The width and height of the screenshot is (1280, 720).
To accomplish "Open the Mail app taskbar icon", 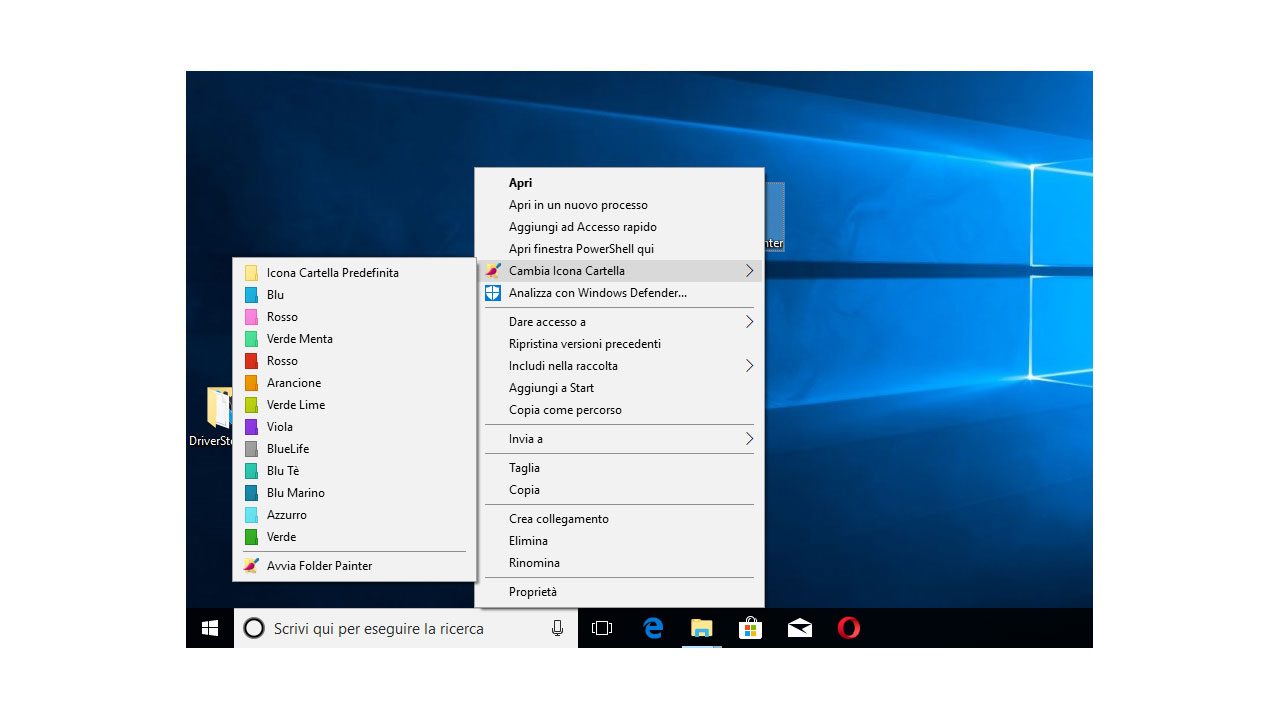I will tap(800, 628).
